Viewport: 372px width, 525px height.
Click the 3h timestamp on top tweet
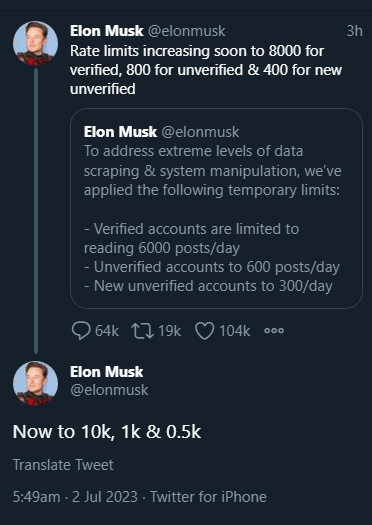(354, 31)
